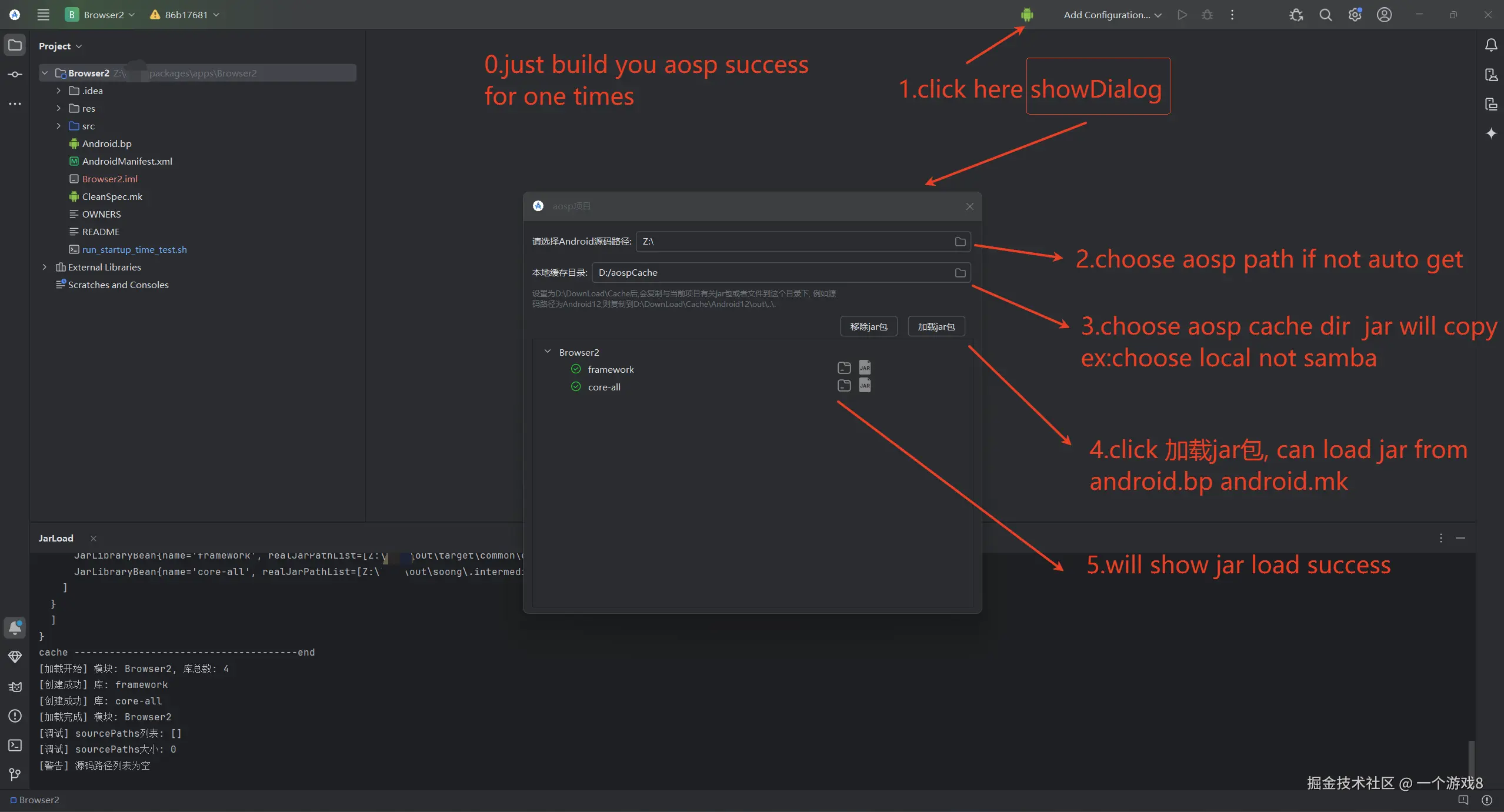Viewport: 1504px width, 812px height.
Task: Open the JarLoad panel options menu
Action: tap(1441, 538)
